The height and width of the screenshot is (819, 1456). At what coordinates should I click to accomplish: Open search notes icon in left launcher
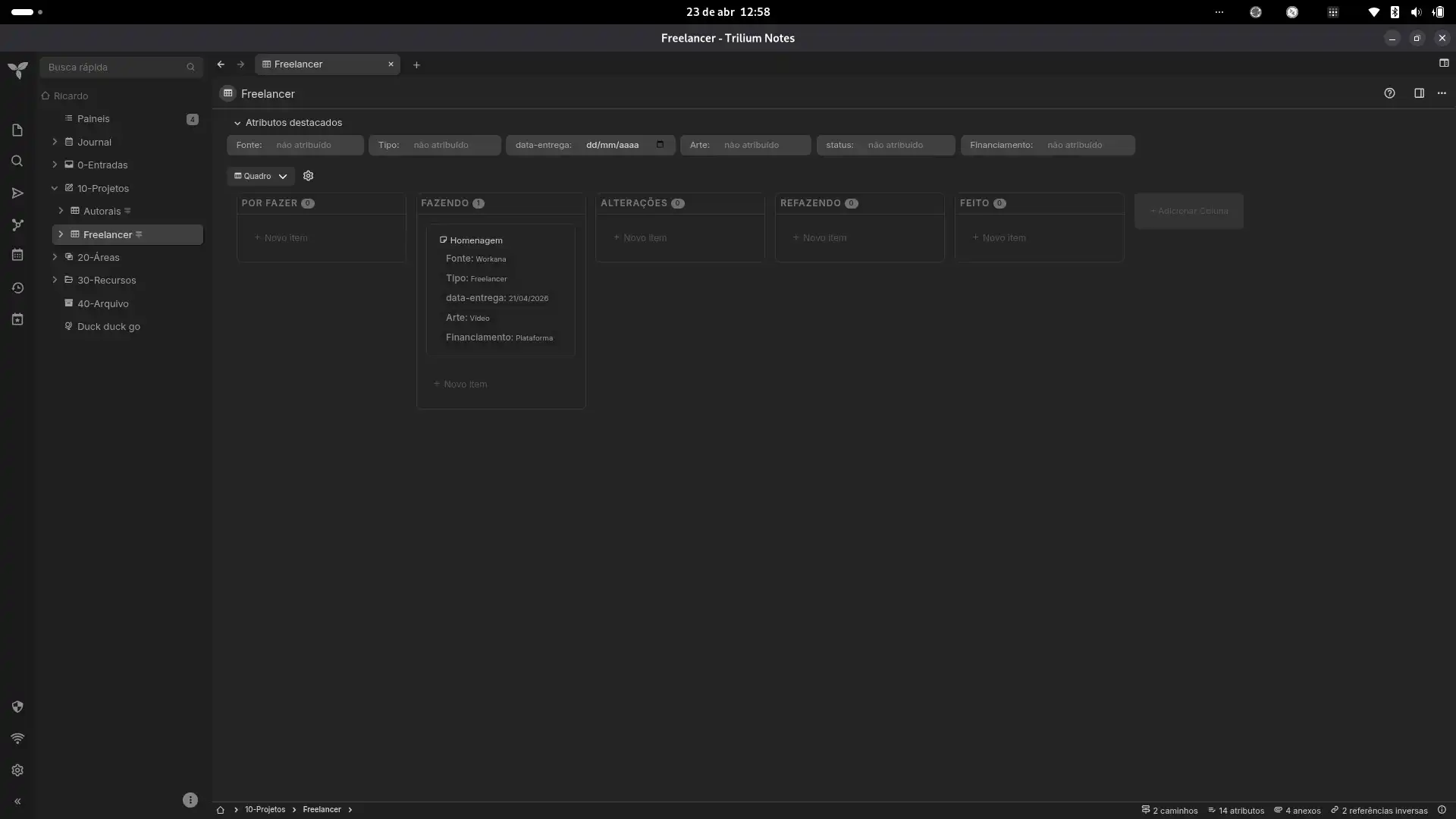17,162
